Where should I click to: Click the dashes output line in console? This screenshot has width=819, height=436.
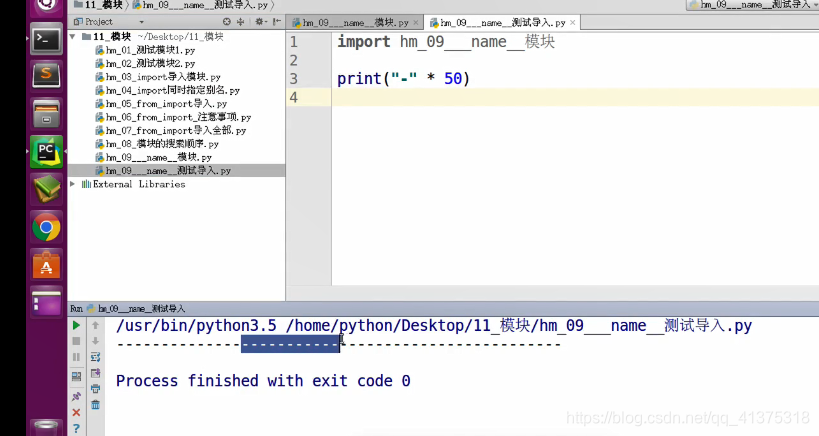[338, 344]
